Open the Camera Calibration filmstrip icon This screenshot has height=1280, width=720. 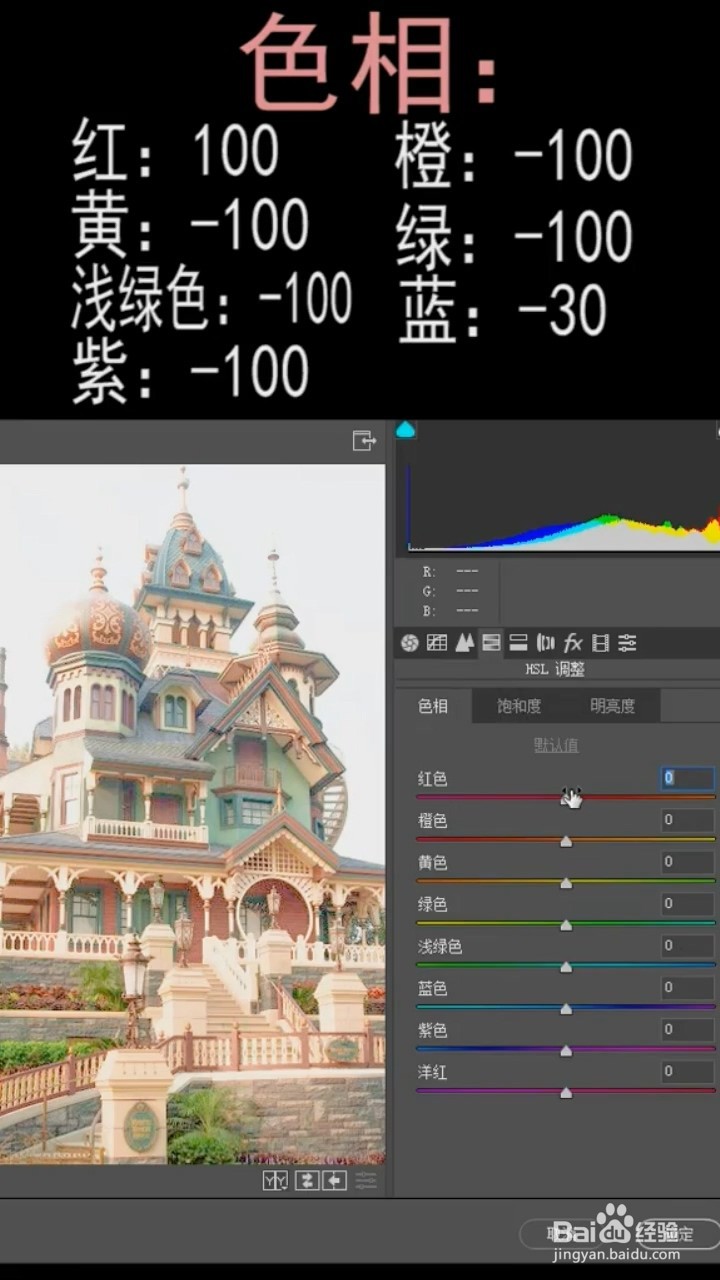click(x=600, y=643)
